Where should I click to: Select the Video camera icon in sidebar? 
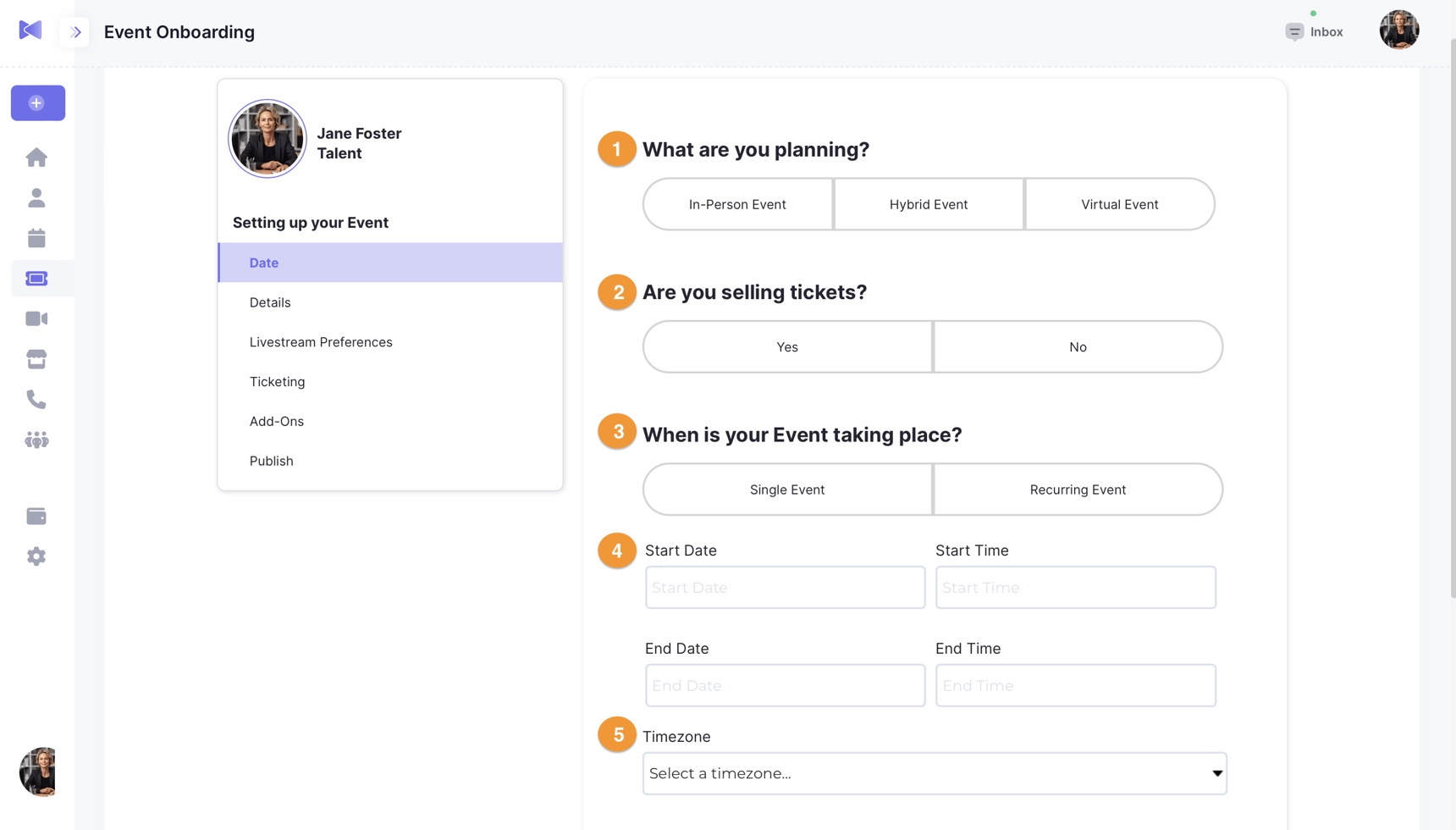(36, 318)
